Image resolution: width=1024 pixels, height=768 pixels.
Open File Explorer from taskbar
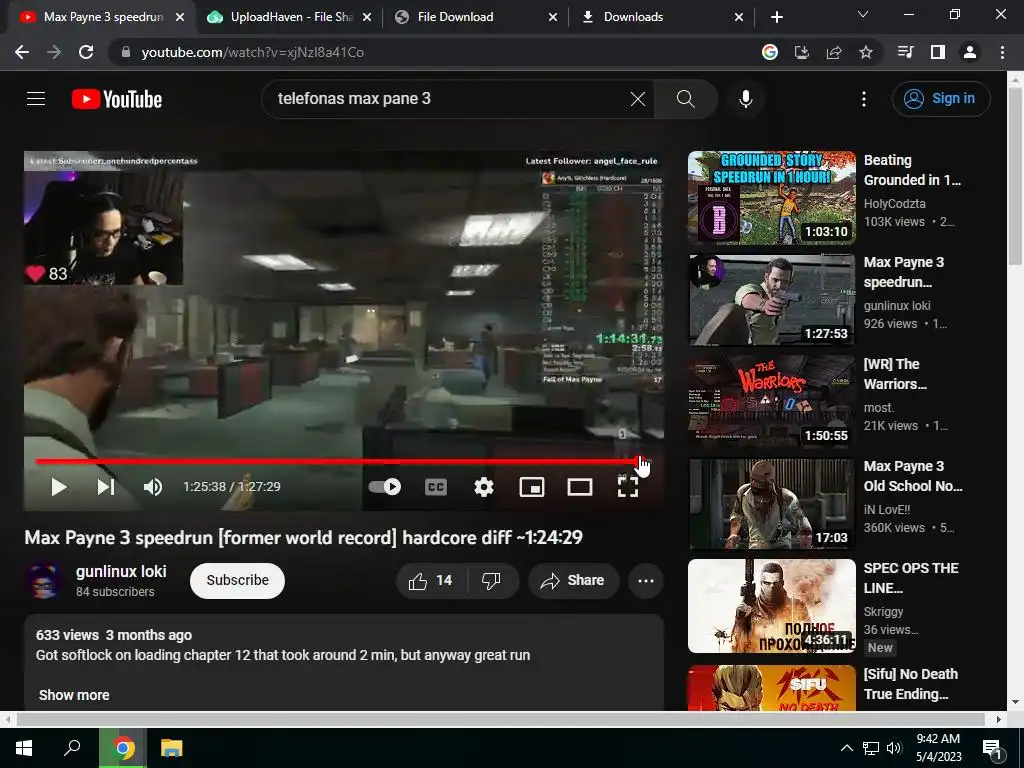[x=172, y=748]
